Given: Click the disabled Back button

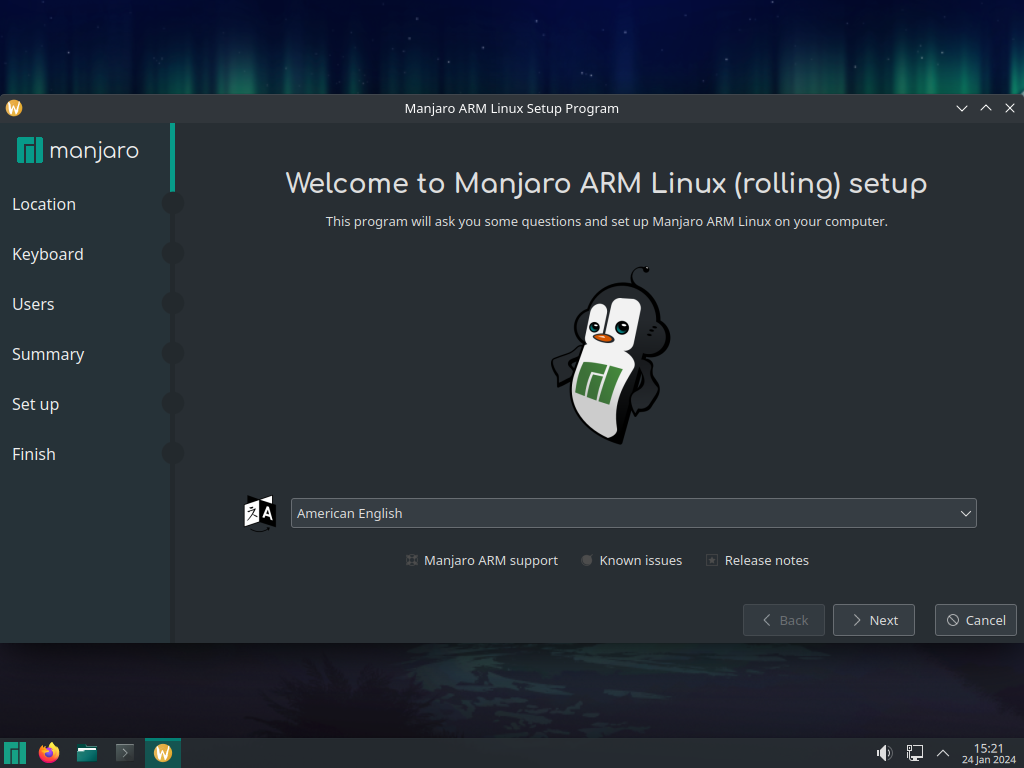Looking at the screenshot, I should click(783, 620).
